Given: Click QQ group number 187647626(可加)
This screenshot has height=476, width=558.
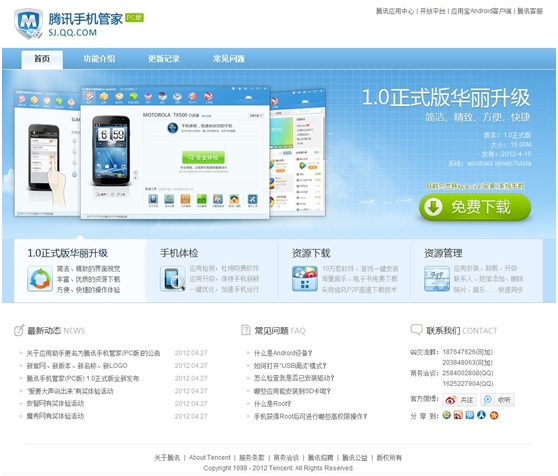Looking at the screenshot, I should pyautogui.click(x=468, y=352).
